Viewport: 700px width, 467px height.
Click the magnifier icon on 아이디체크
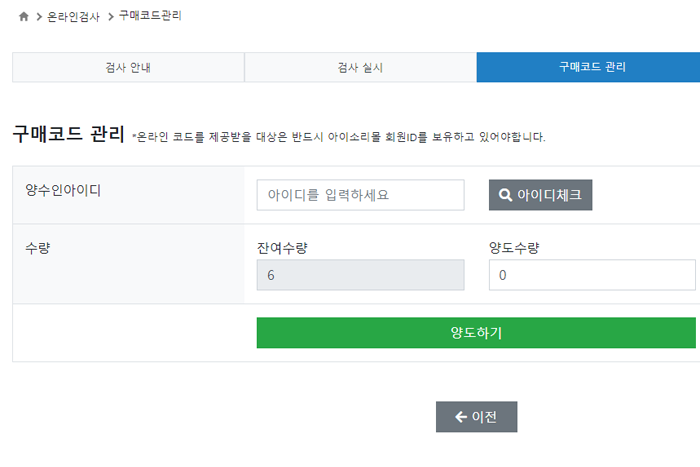pos(505,195)
